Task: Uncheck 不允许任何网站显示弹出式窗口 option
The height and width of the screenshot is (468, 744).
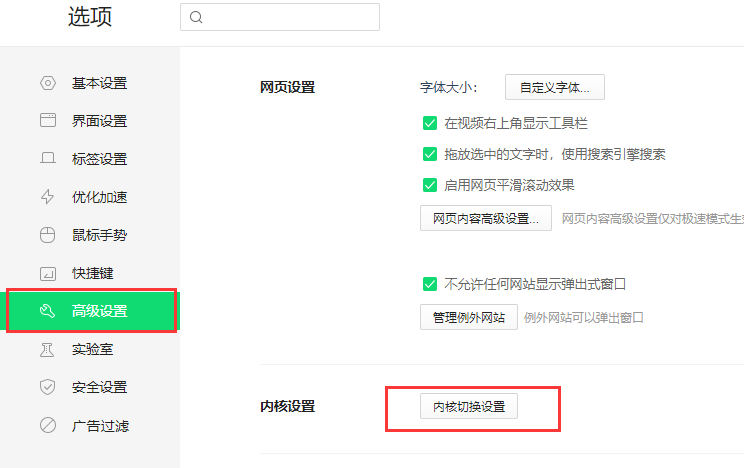Action: pos(430,284)
